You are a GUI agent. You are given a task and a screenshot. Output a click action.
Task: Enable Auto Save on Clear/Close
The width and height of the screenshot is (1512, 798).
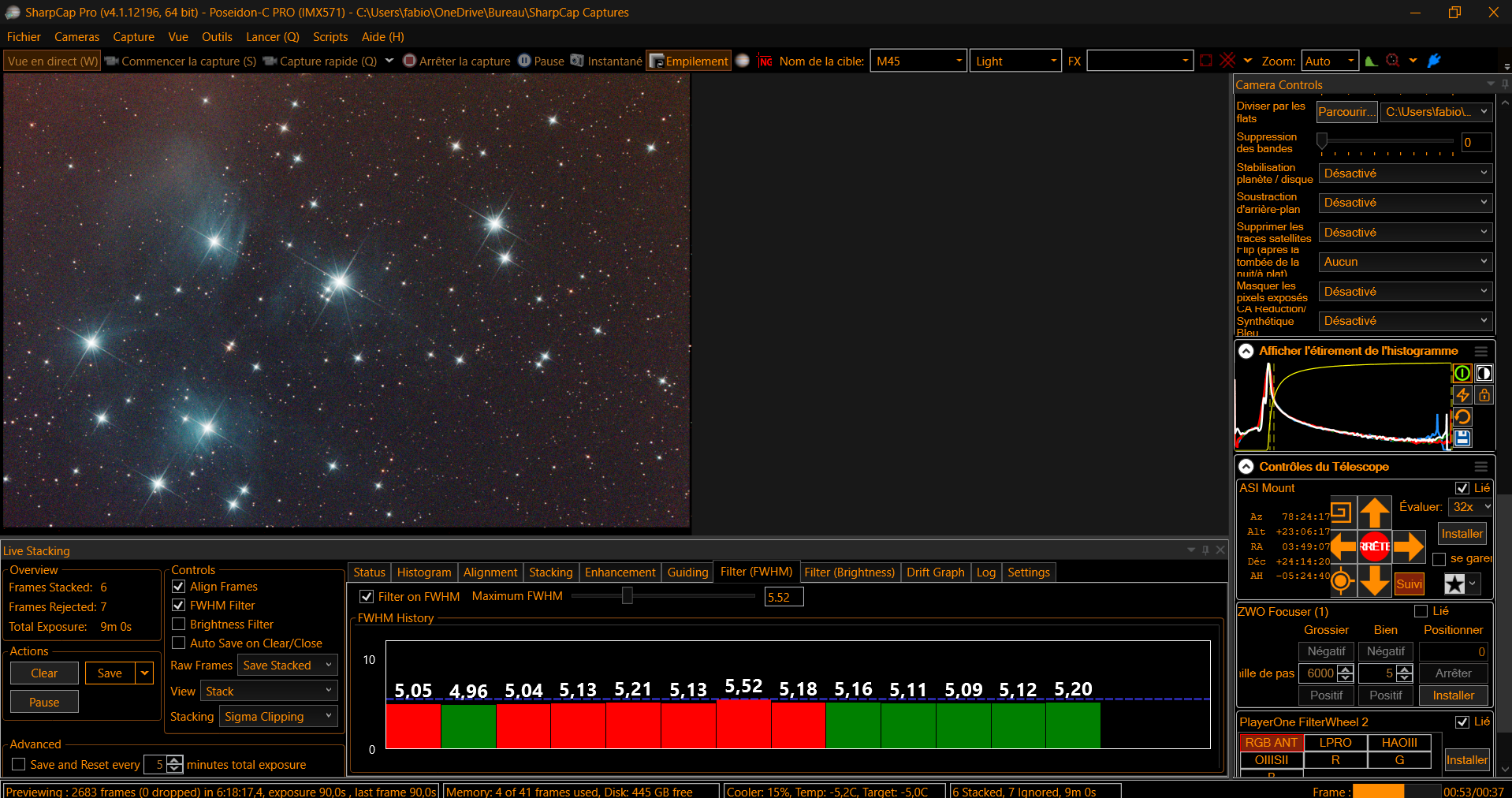pyautogui.click(x=179, y=643)
